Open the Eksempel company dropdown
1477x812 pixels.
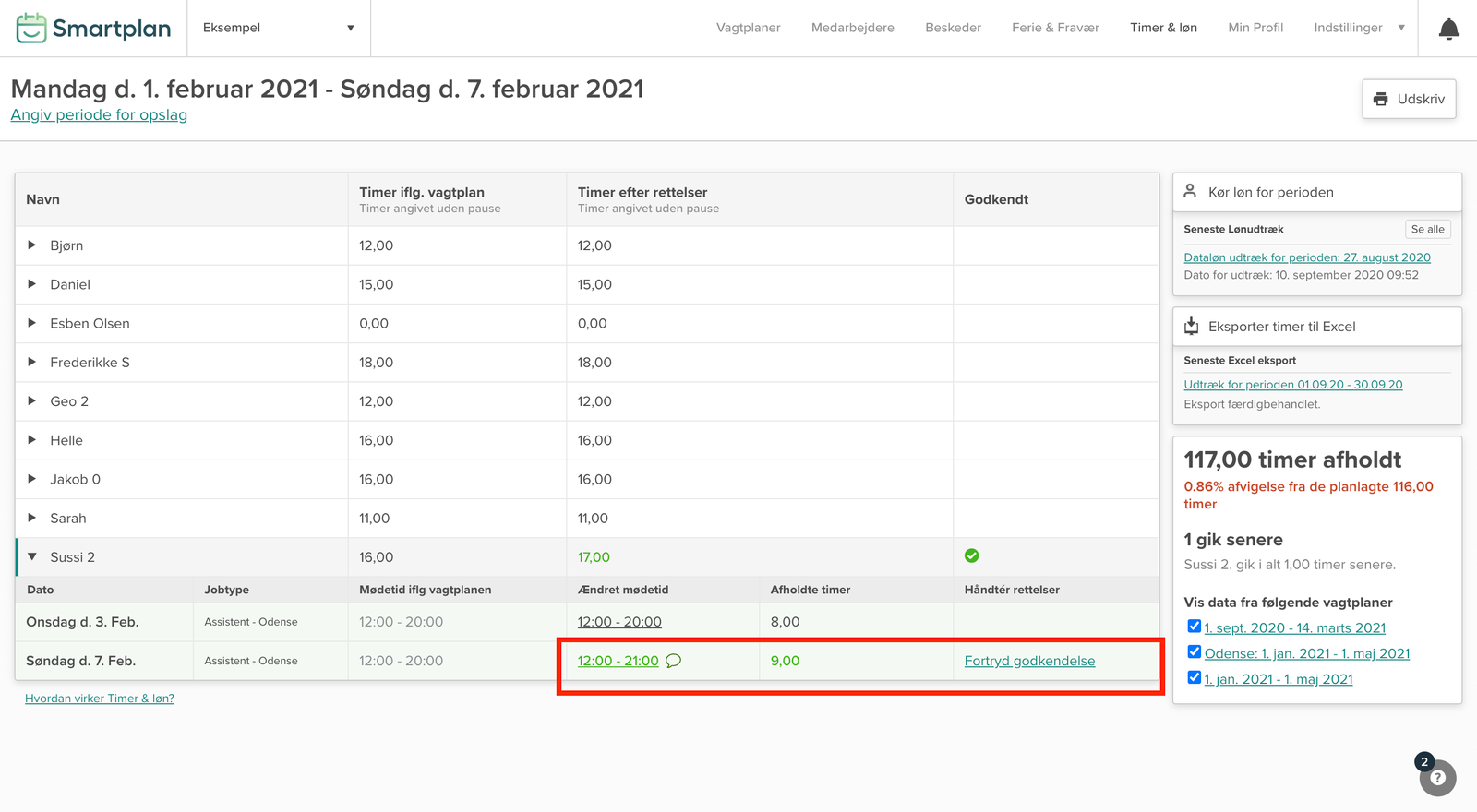coord(278,28)
